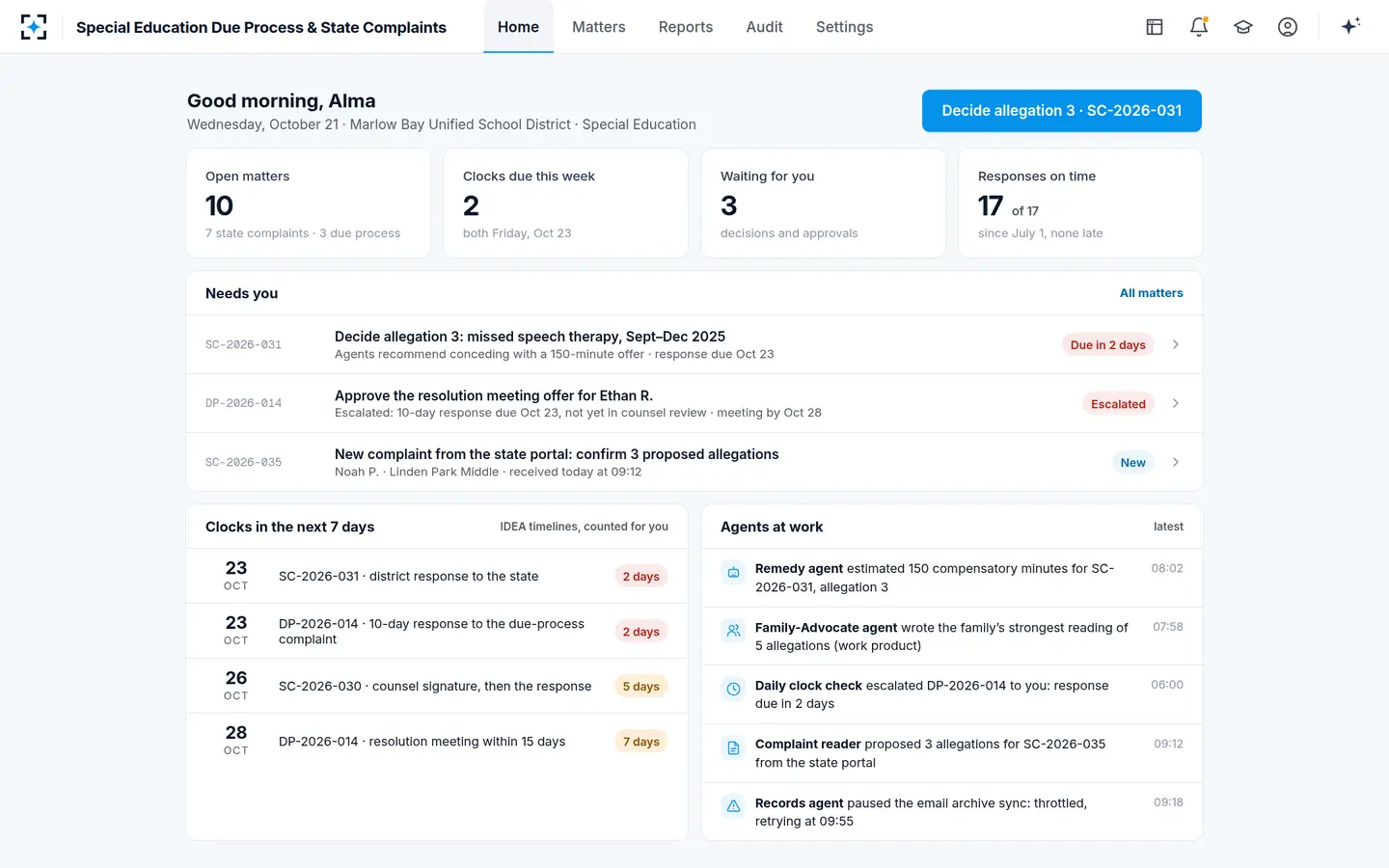Open the Settings tab
Viewport: 1389px width, 868px height.
[x=844, y=27]
